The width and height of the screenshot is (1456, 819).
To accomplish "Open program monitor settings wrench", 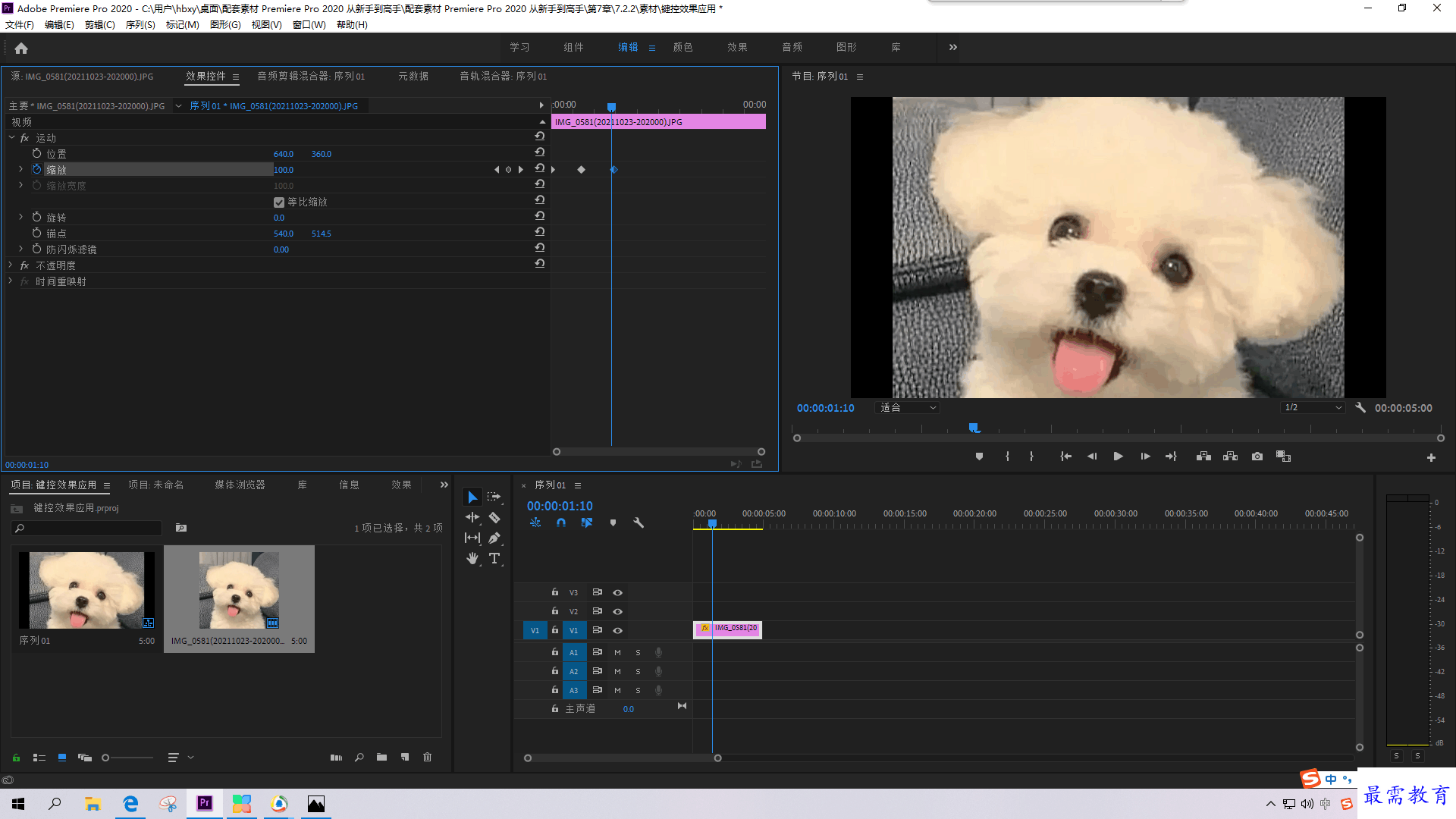I will (x=1360, y=407).
